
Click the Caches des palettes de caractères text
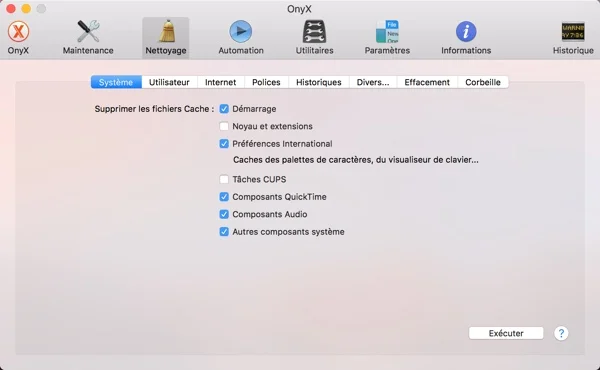tap(355, 160)
